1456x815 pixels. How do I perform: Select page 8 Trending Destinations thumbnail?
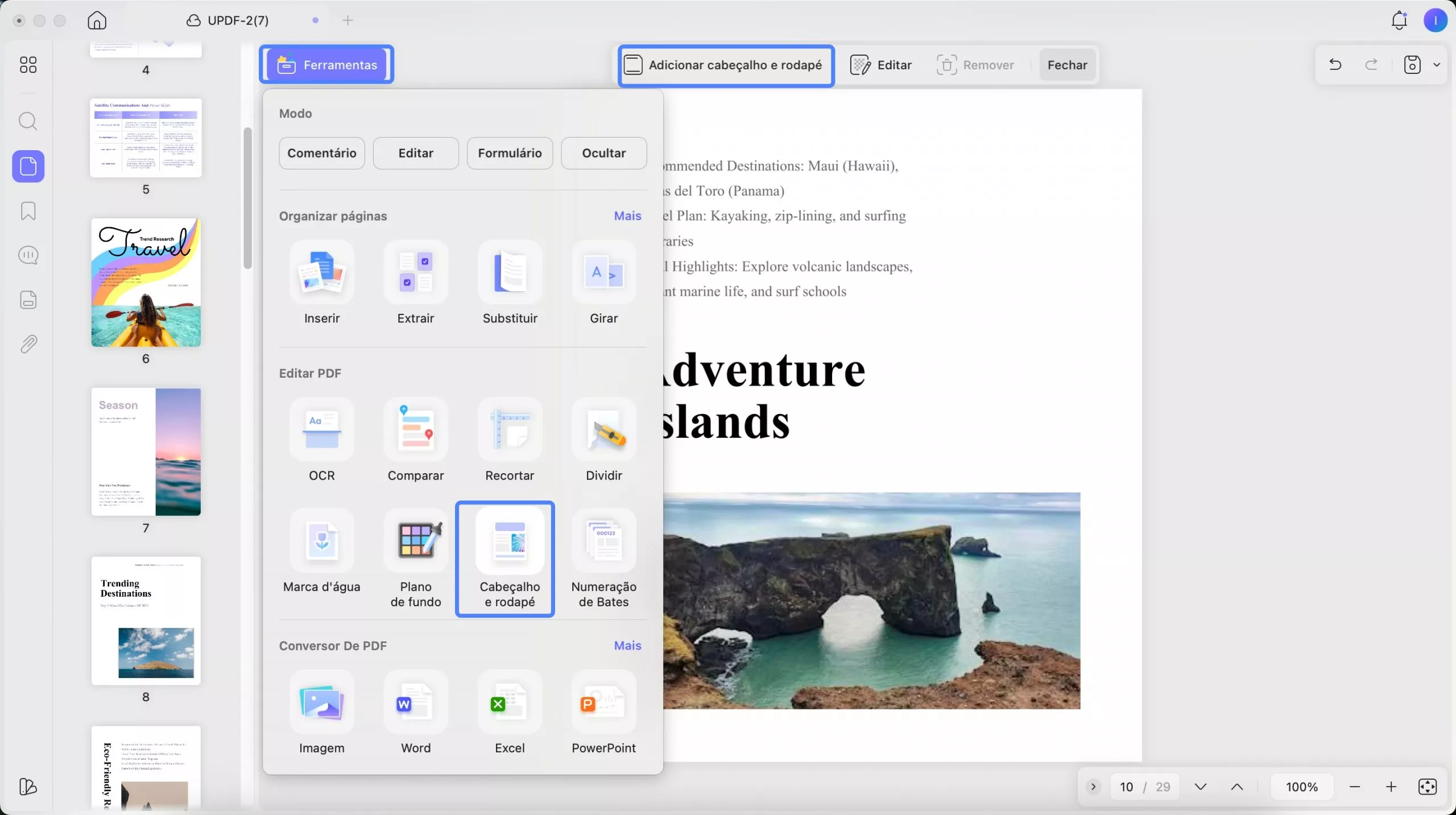point(146,620)
